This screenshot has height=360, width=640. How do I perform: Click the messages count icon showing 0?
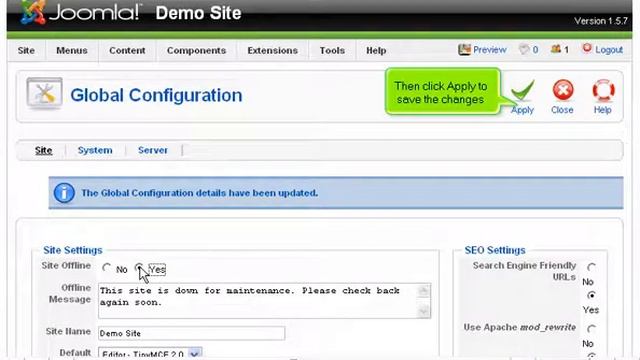point(524,50)
